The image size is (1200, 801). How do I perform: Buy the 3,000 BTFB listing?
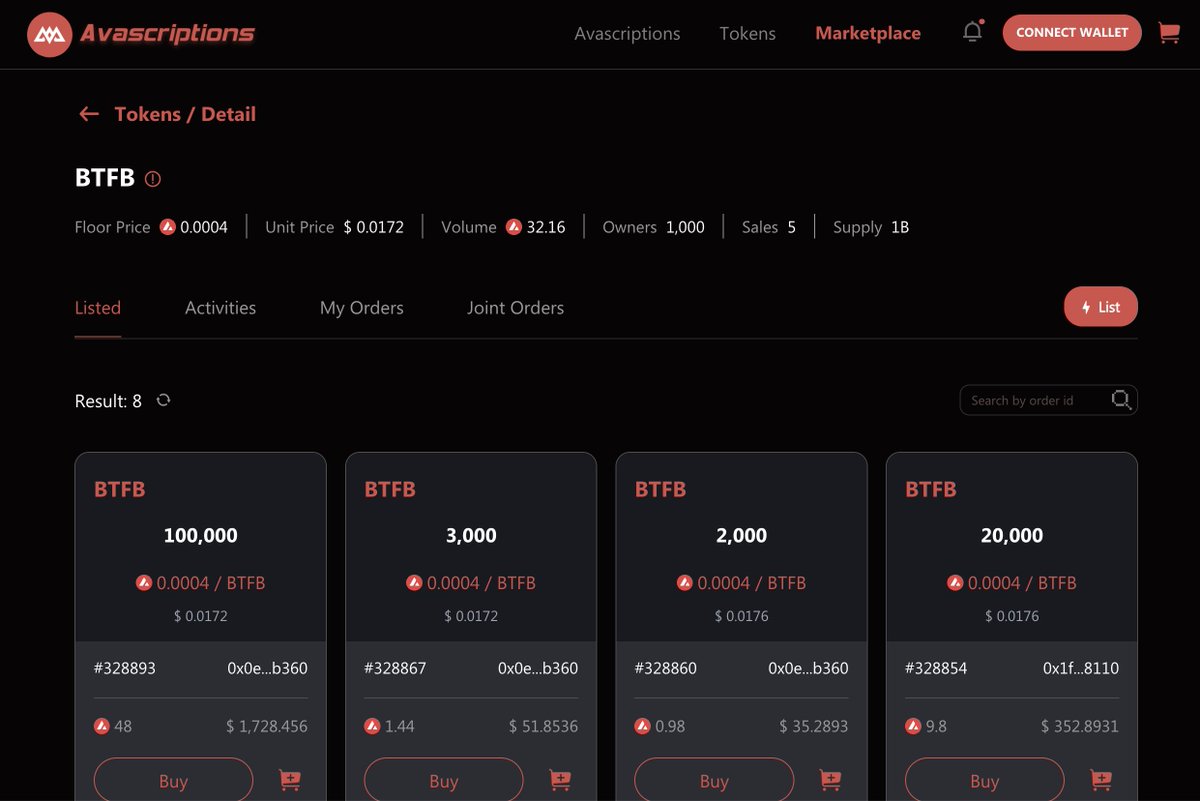coord(443,780)
